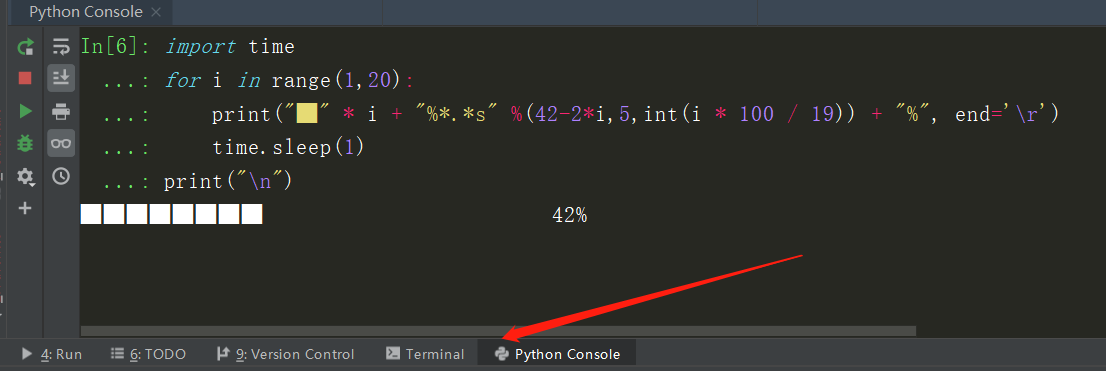Viewport: 1106px width, 371px height.
Task: Open console settings gear
Action: tap(25, 176)
